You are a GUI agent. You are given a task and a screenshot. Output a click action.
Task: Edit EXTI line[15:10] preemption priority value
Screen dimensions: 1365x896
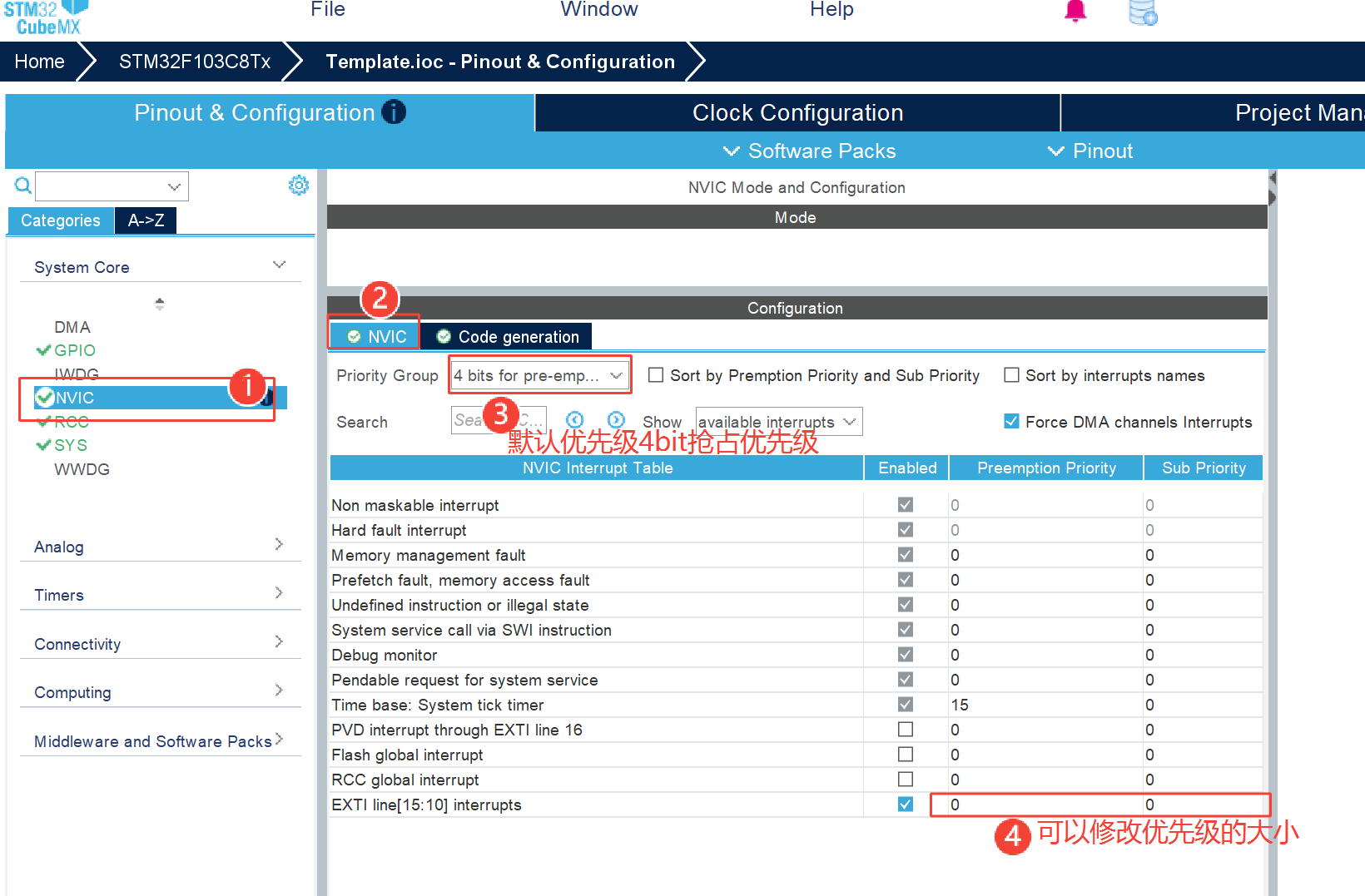click(x=1045, y=804)
